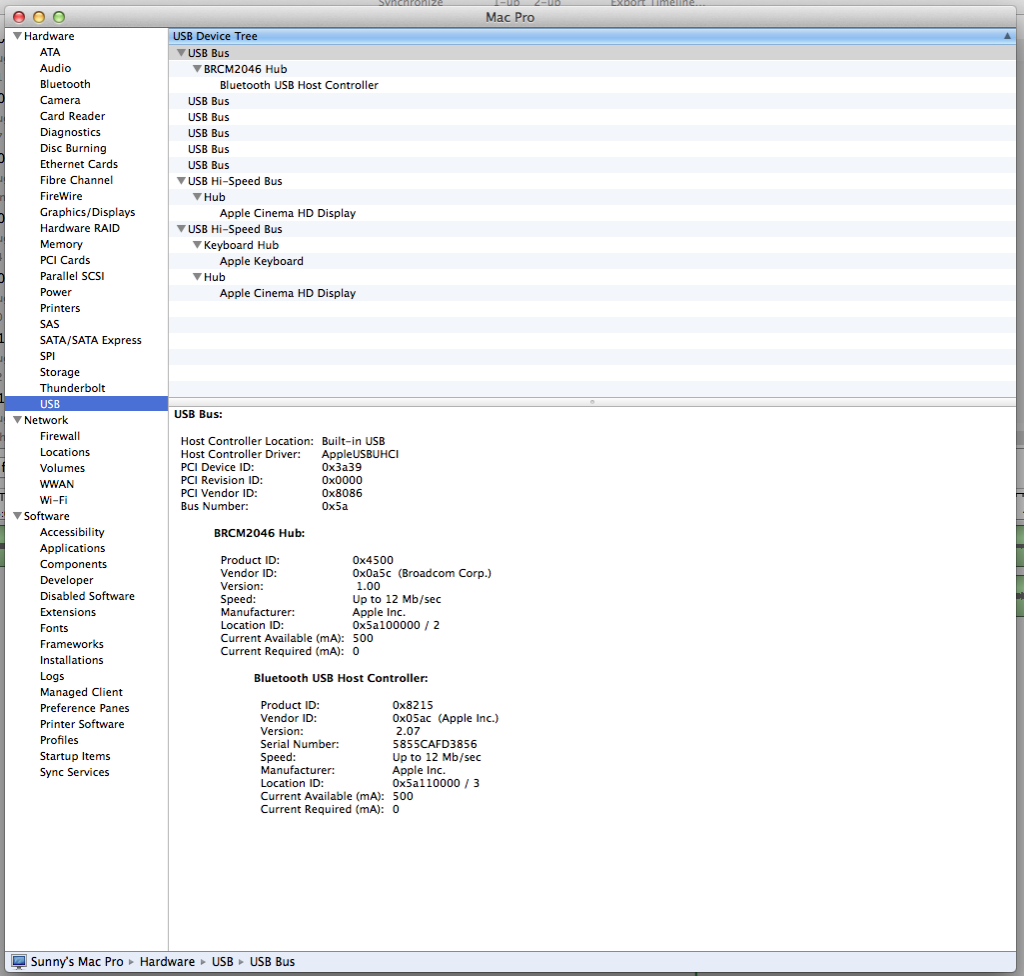Select Sync Services category
Viewport: 1024px width, 976px height.
[74, 772]
